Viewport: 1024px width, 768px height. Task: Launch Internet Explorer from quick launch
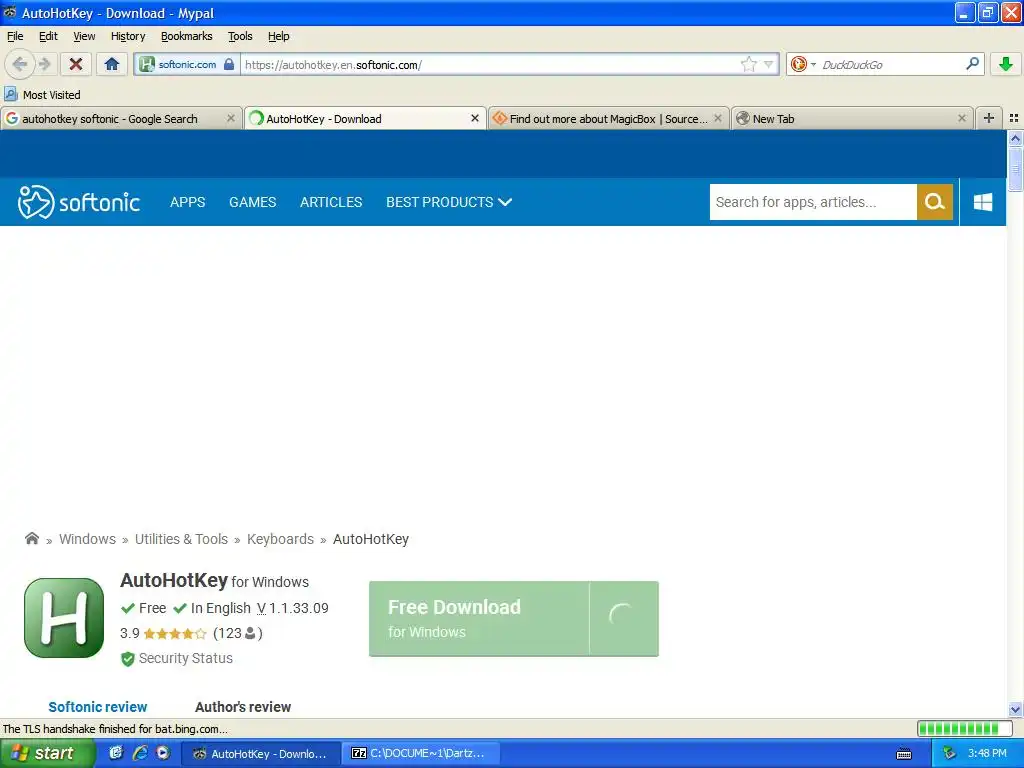coord(140,753)
